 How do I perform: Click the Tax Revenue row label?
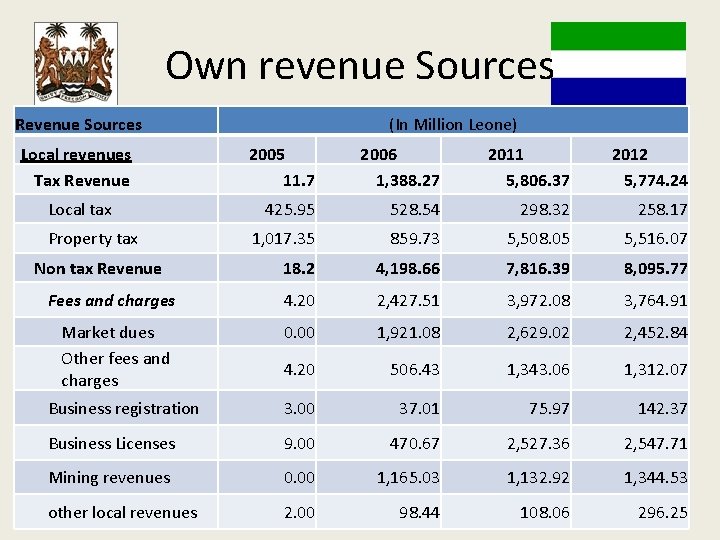tap(82, 180)
